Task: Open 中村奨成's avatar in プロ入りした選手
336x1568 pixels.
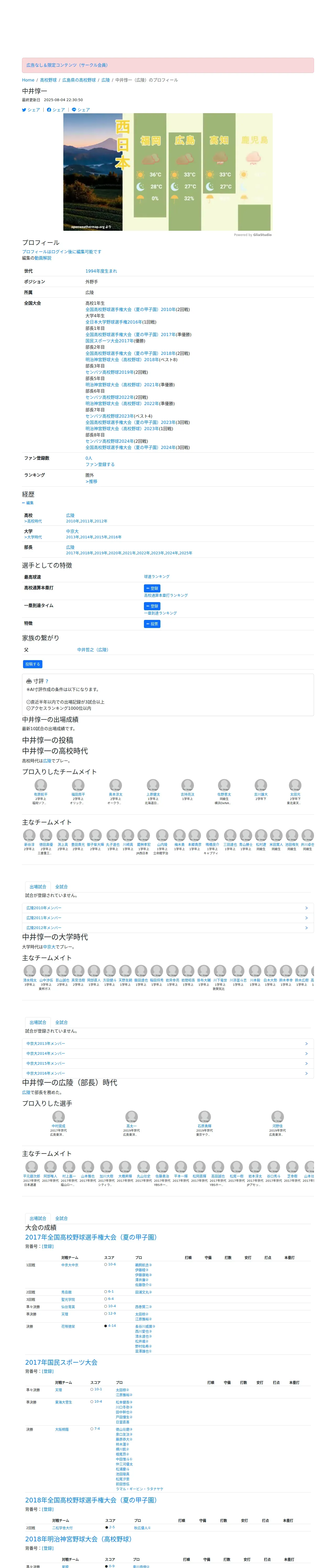Action: [59, 1116]
